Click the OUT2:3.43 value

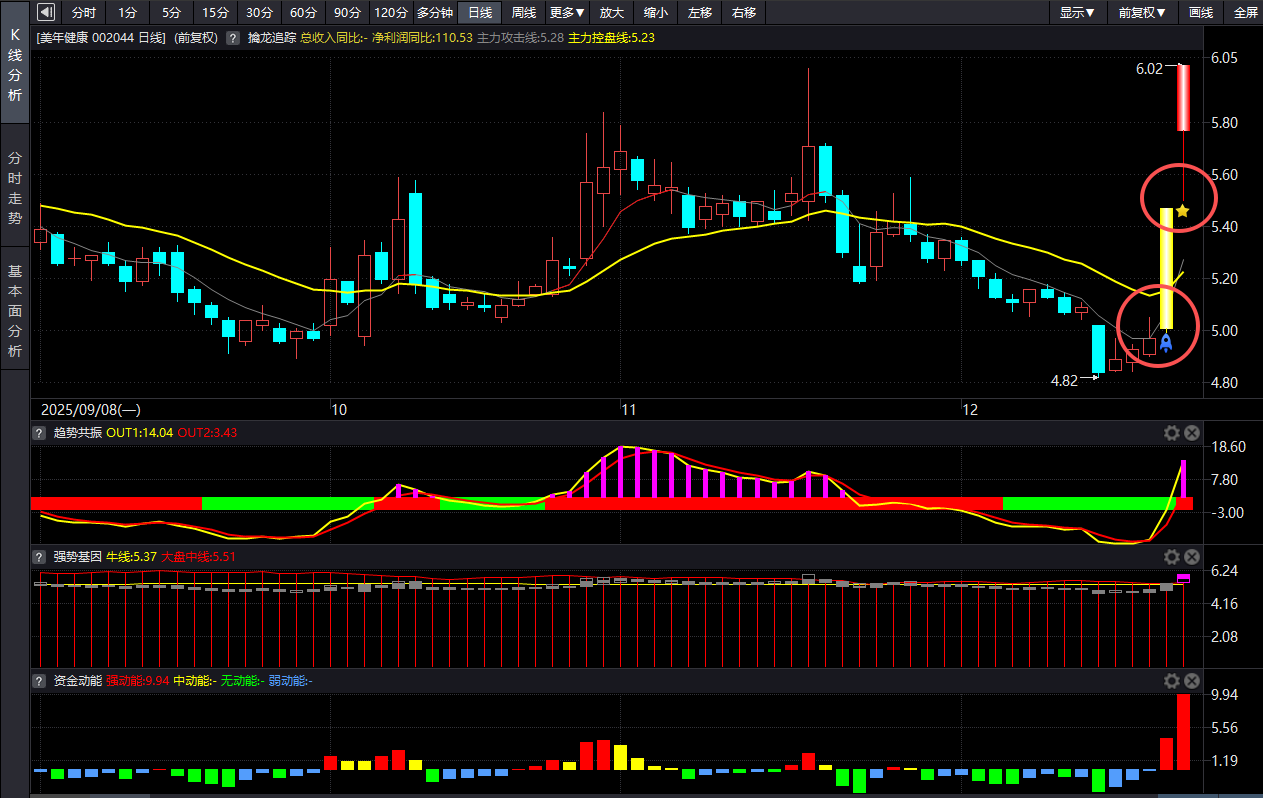coord(207,433)
